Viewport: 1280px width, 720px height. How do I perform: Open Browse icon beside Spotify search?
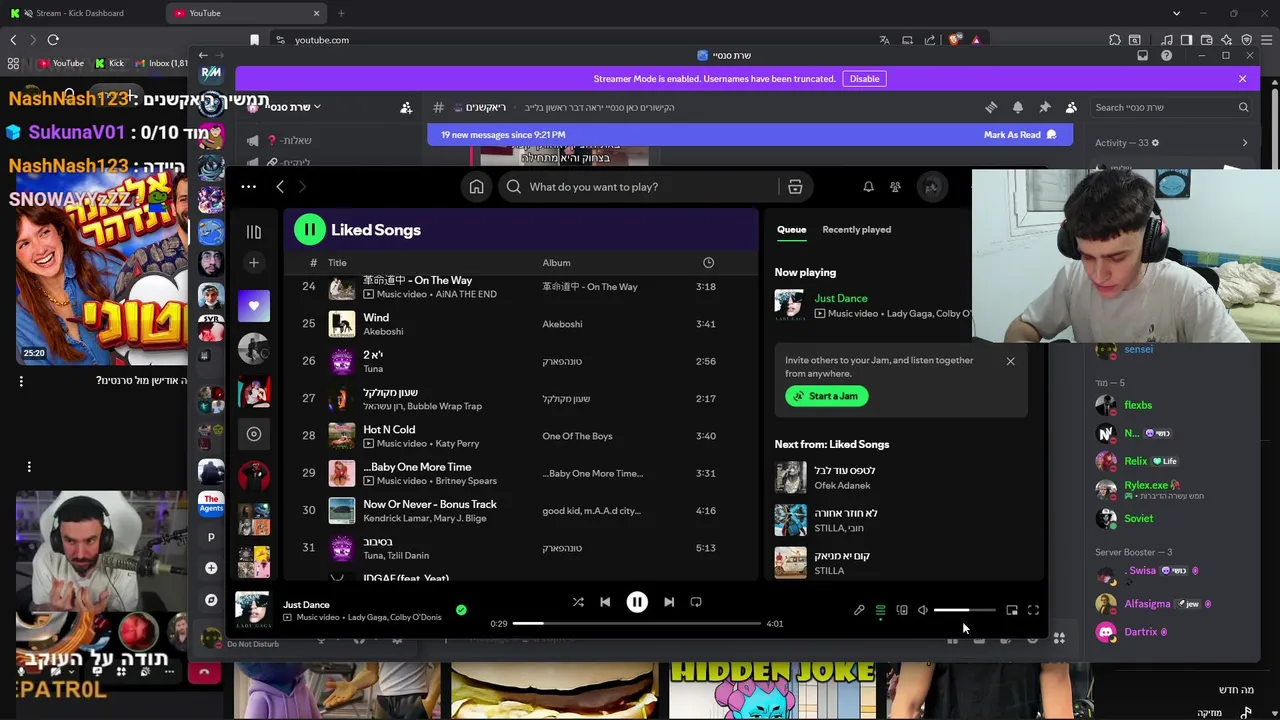click(795, 187)
